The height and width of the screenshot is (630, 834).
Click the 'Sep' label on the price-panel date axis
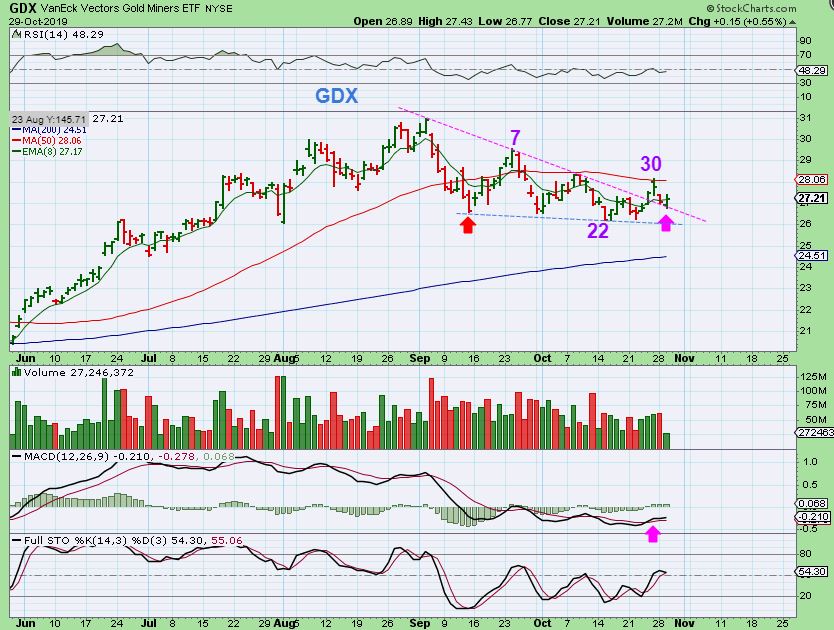(420, 359)
